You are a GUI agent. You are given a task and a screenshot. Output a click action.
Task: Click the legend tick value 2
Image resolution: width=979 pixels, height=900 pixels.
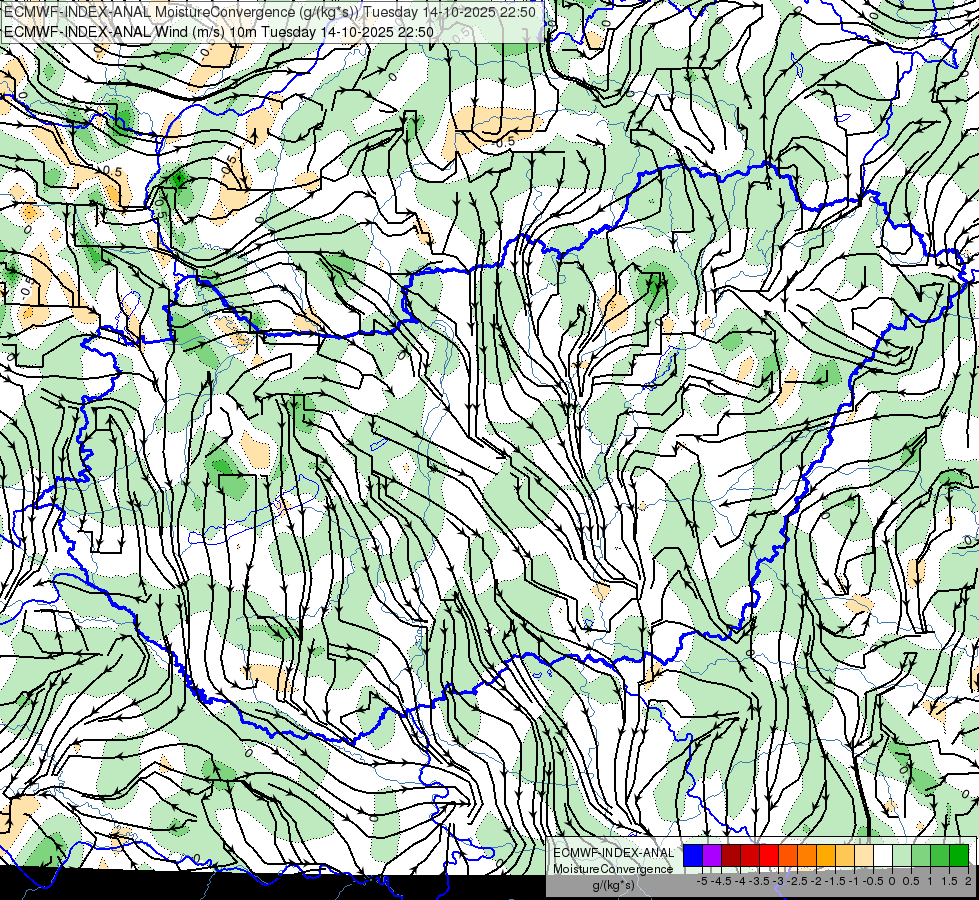click(968, 881)
